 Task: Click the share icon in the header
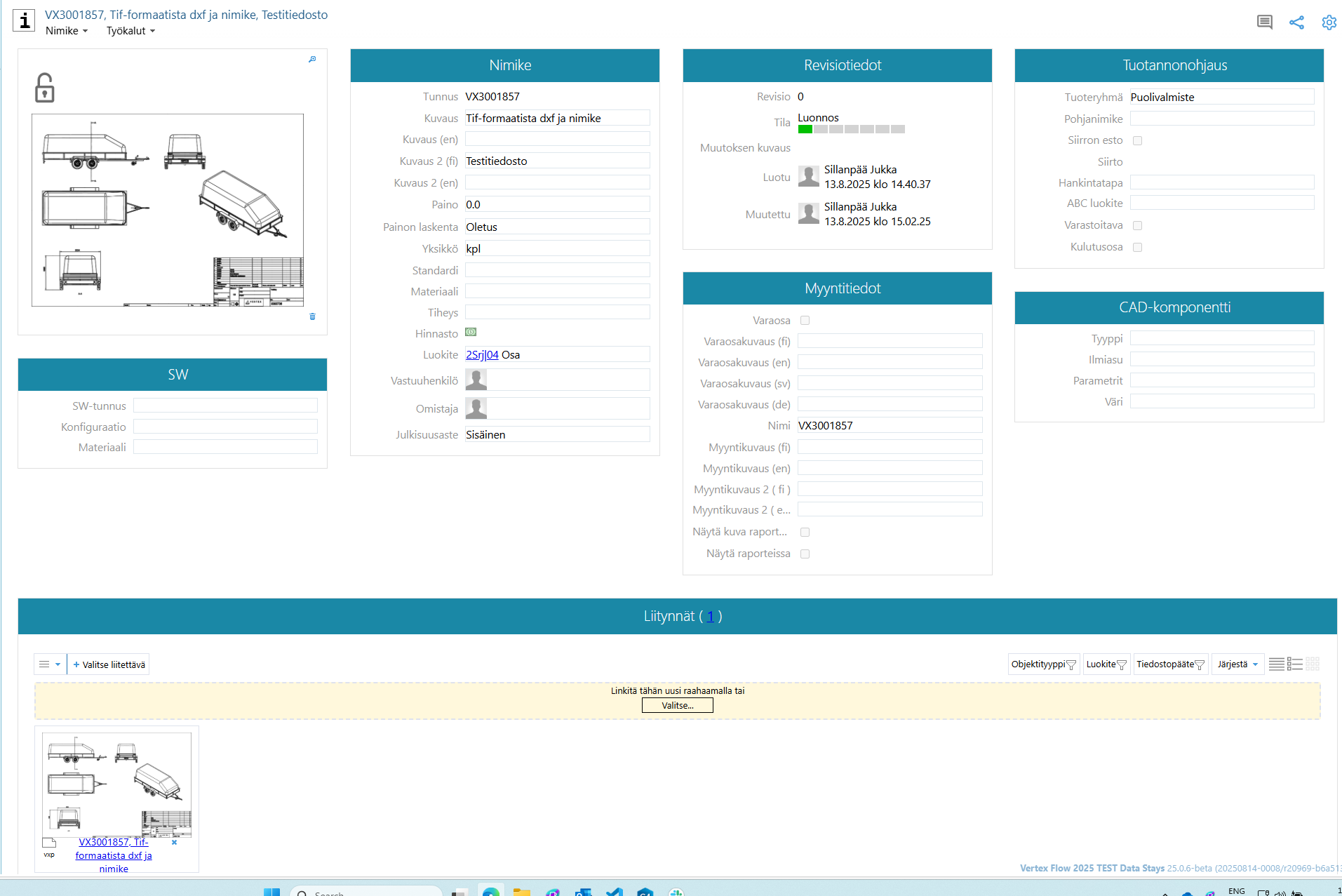[x=1296, y=22]
